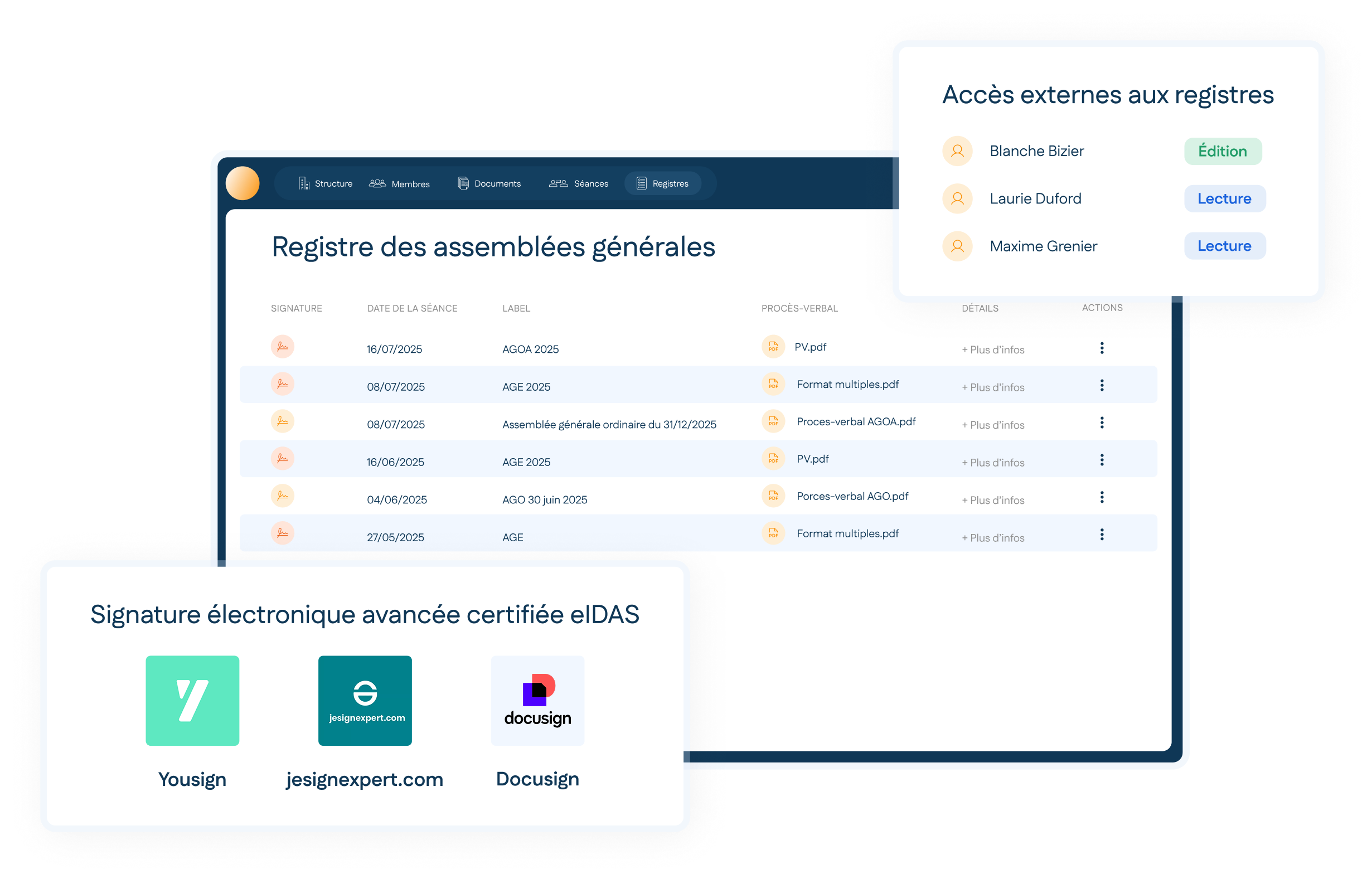Open the Documents tab
1372x879 pixels.
[x=489, y=183]
